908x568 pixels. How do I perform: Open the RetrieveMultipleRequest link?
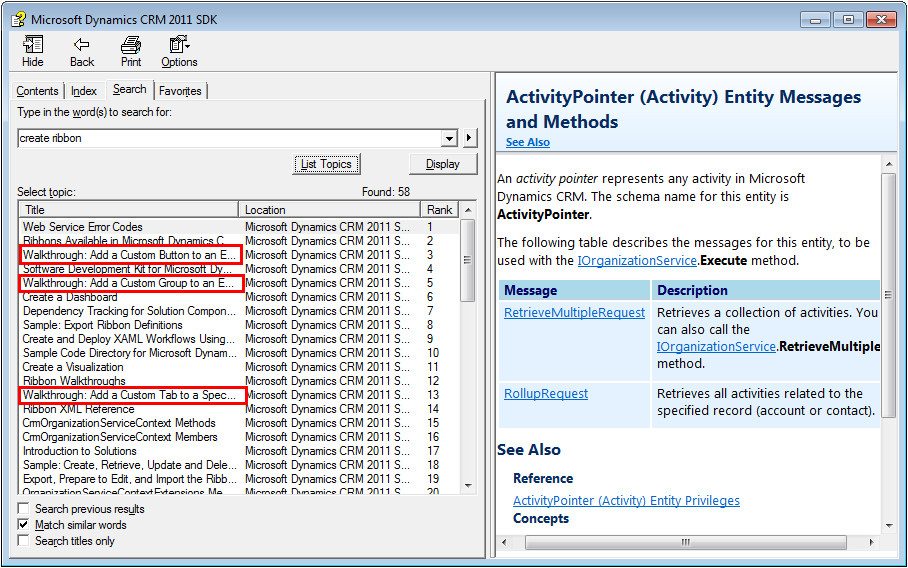tap(574, 313)
